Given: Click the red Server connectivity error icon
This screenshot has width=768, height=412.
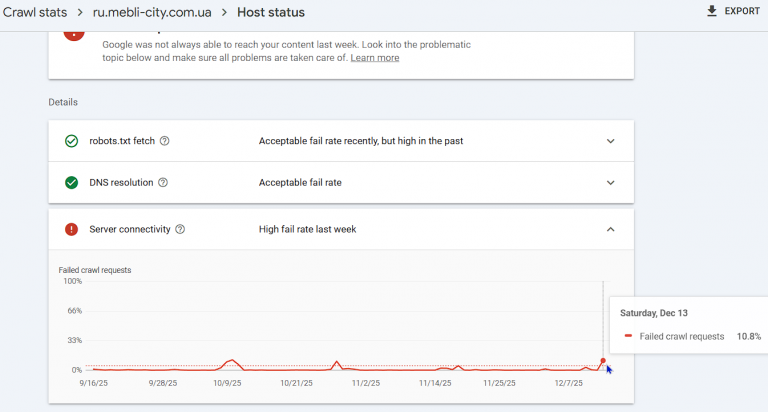Looking at the screenshot, I should click(x=71, y=229).
